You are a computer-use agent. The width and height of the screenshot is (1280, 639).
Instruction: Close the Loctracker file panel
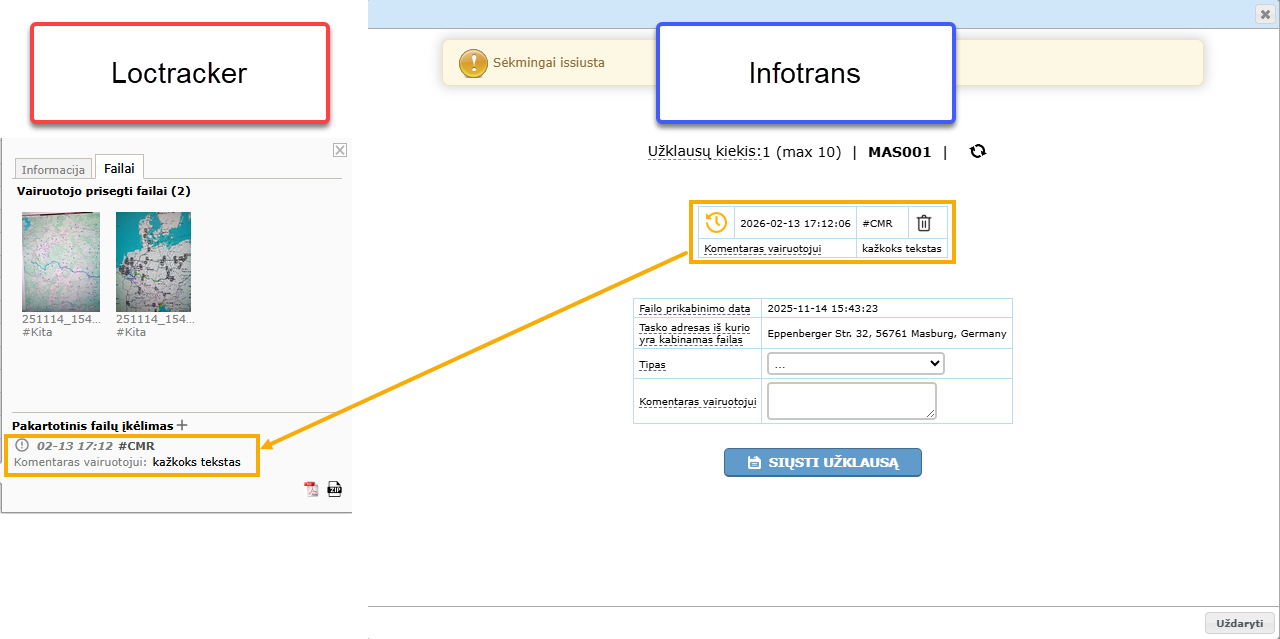tap(340, 150)
